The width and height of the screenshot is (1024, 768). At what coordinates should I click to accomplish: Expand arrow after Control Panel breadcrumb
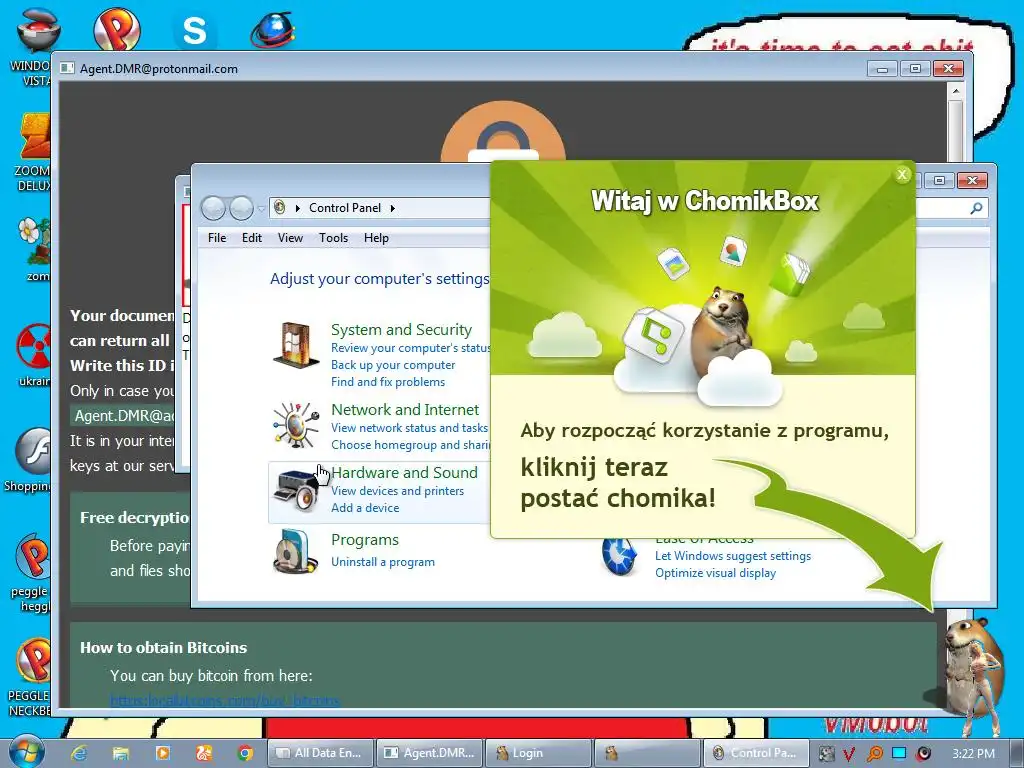point(392,208)
